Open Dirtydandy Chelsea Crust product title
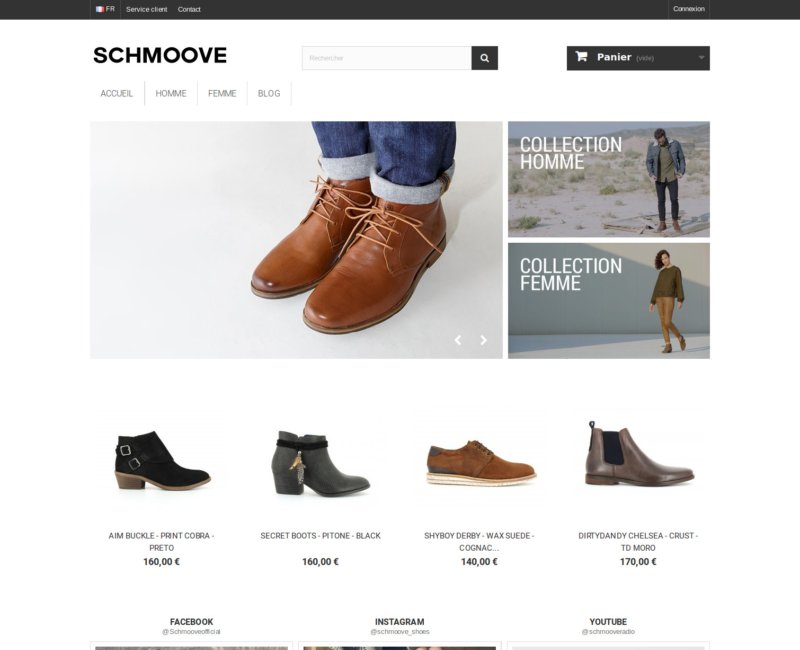 [x=638, y=541]
